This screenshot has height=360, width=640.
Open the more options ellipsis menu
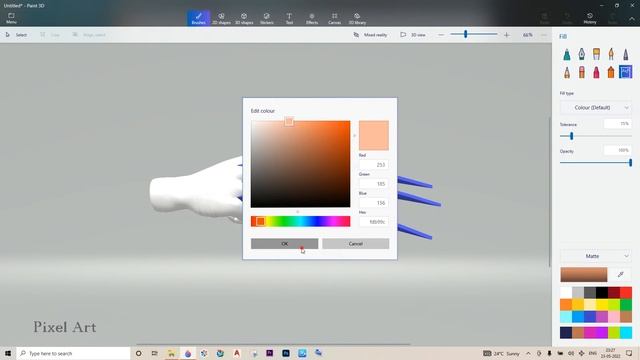tap(544, 35)
